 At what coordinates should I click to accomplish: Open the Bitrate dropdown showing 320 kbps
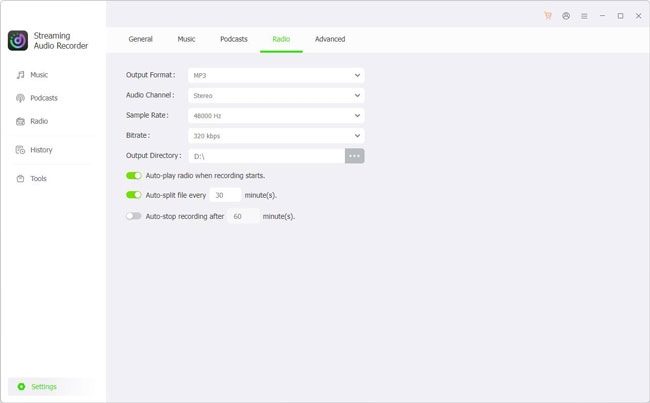(276, 136)
